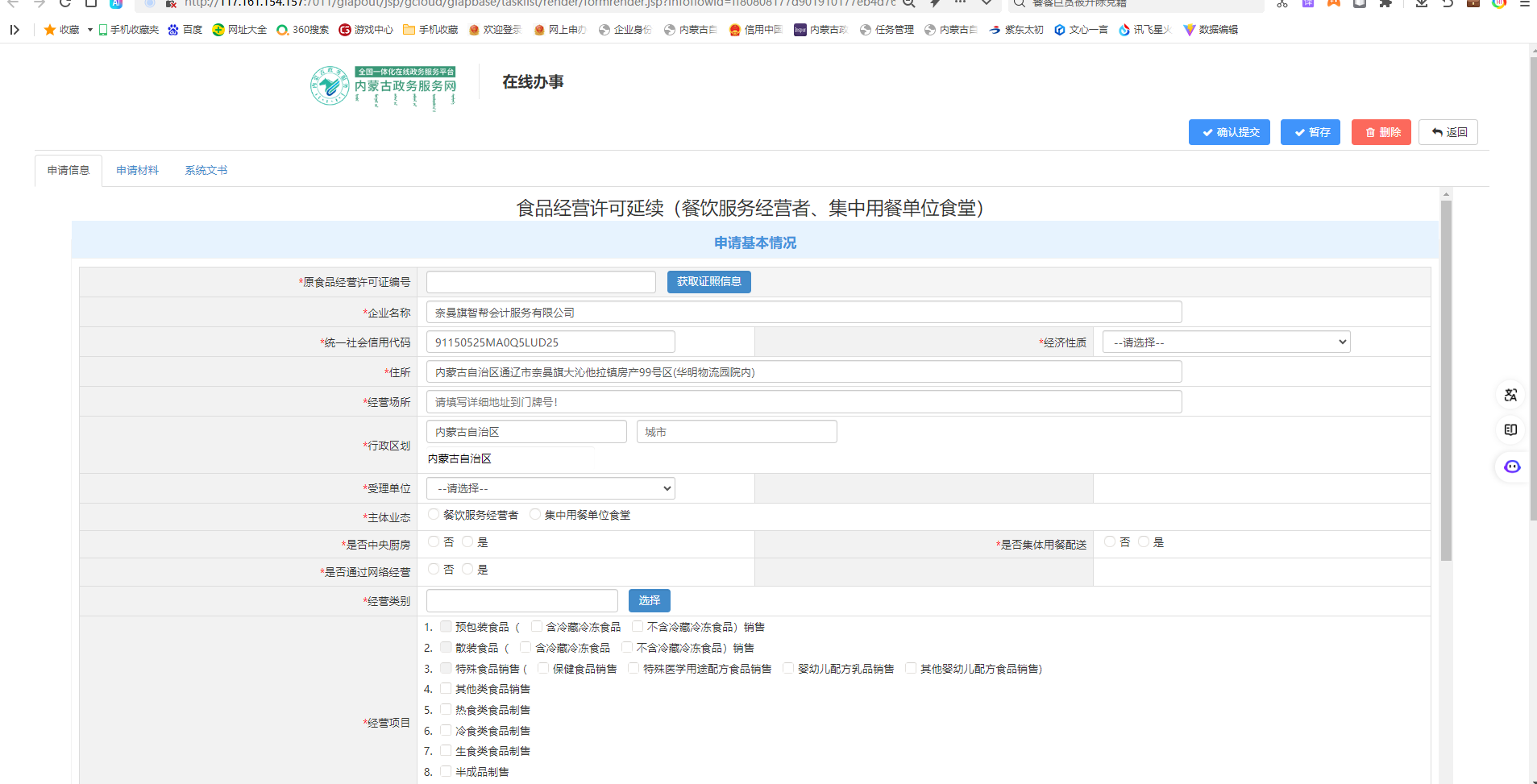Expand the 收藏 bookmarks dropdown arrow
The width and height of the screenshot is (1537, 784).
point(90,30)
